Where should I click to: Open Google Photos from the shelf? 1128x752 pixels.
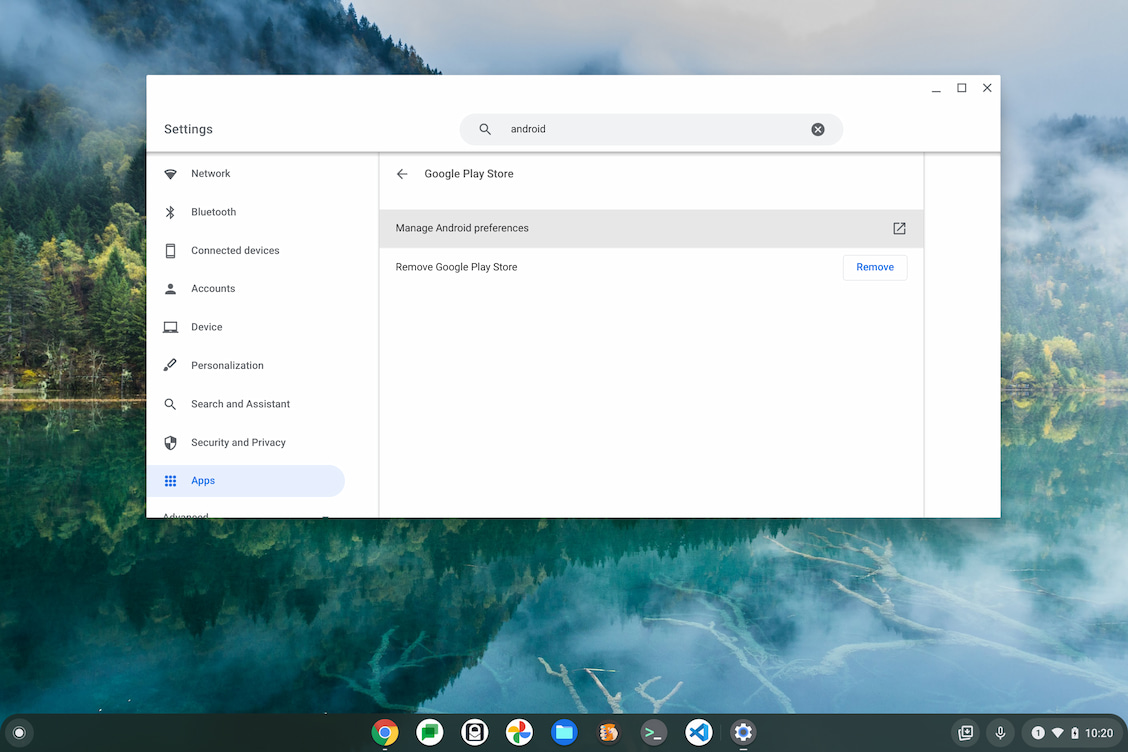click(x=519, y=732)
